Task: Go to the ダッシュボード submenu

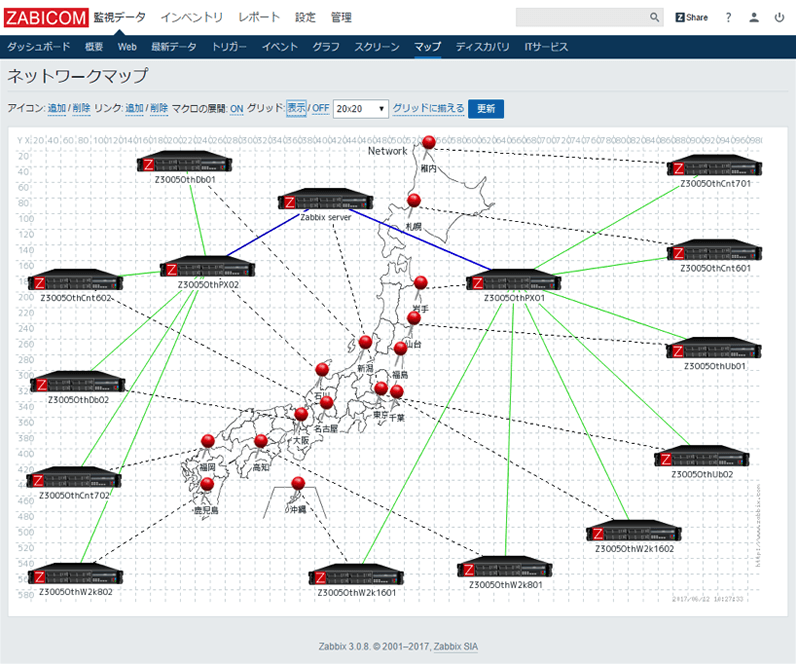Action: 39,47
